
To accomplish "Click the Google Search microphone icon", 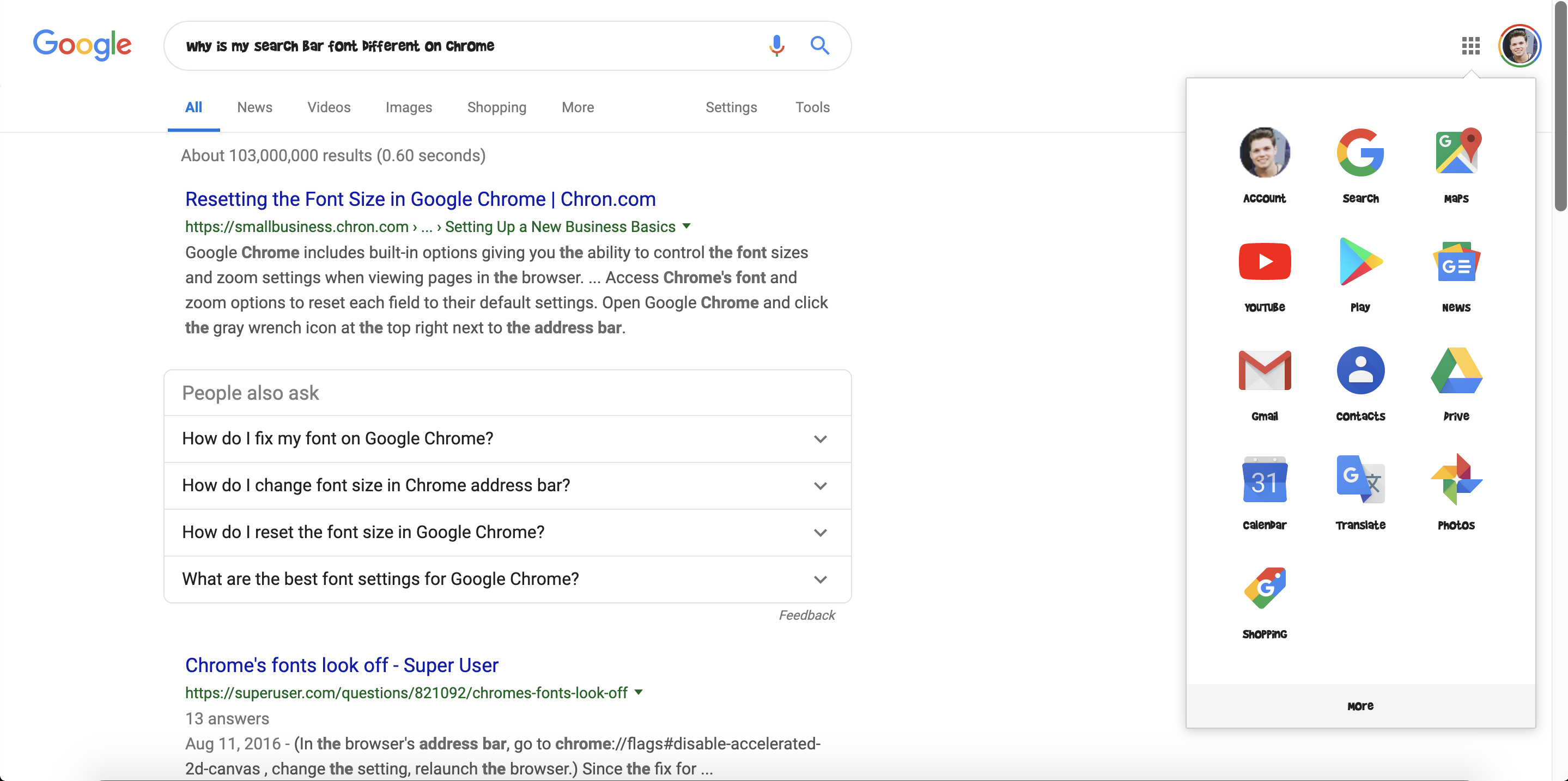I will (x=774, y=45).
